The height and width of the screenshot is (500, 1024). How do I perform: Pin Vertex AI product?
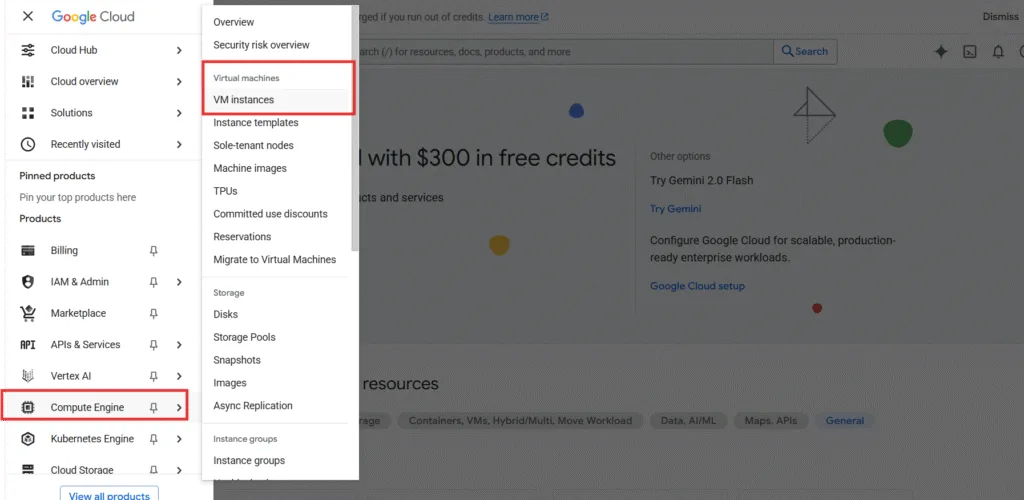click(153, 376)
